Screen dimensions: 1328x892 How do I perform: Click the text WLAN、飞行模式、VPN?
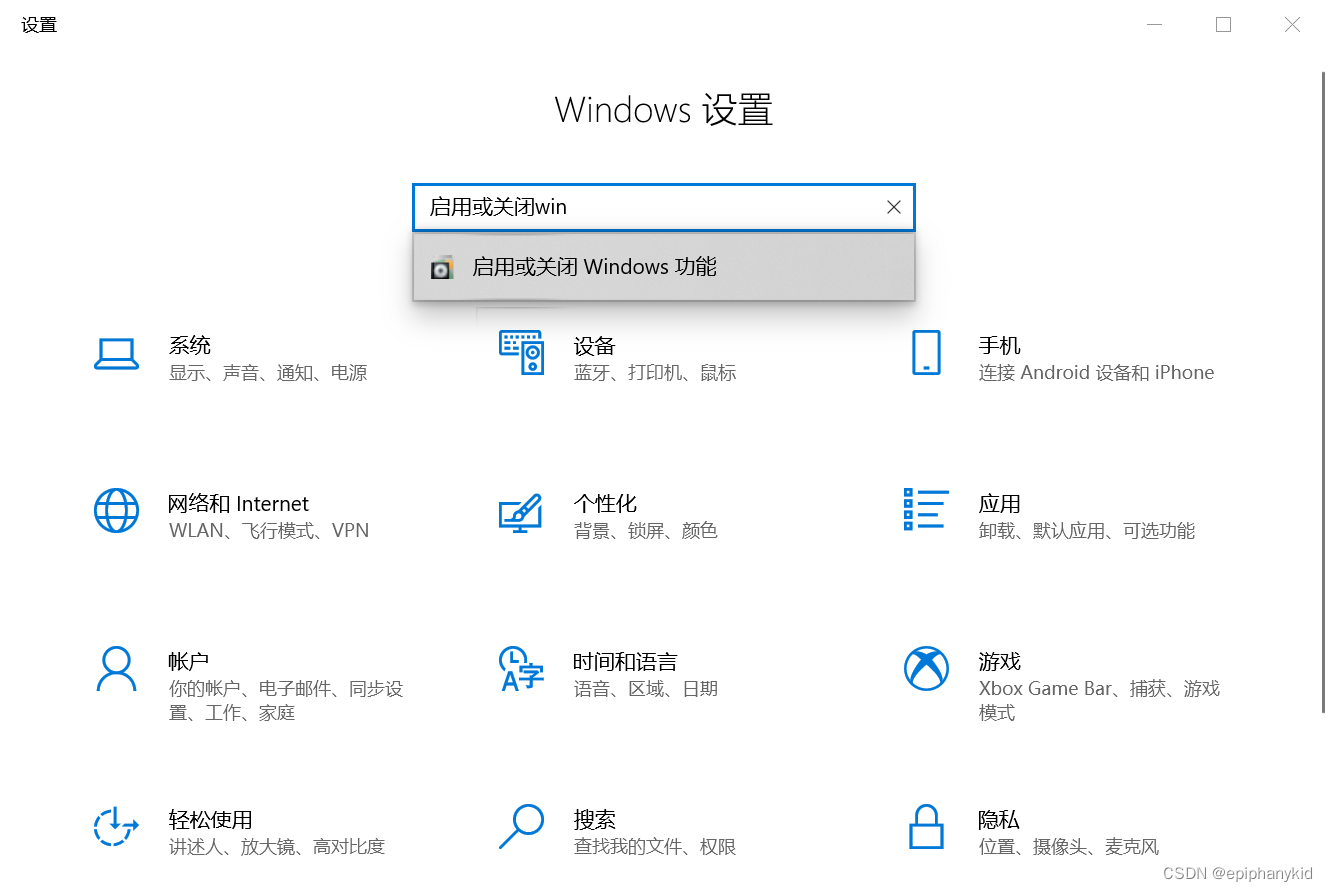(269, 531)
